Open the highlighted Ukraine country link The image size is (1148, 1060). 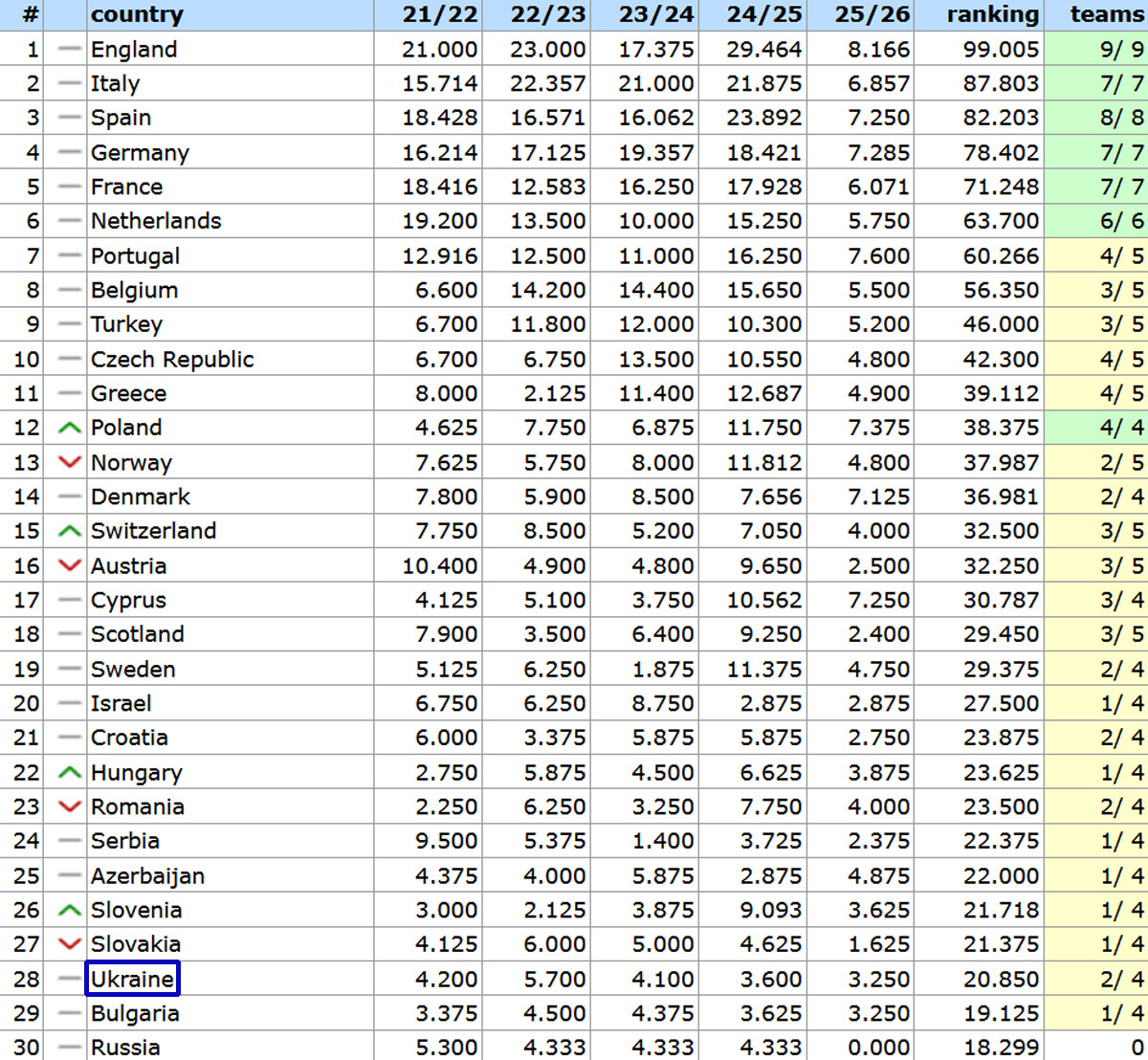coord(132,979)
